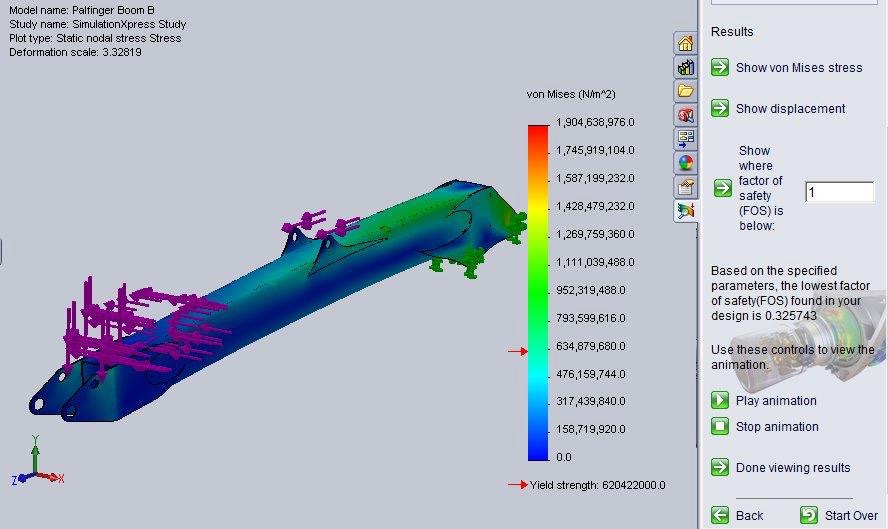Select the SimulationXpress task pane tab

pyautogui.click(x=685, y=211)
